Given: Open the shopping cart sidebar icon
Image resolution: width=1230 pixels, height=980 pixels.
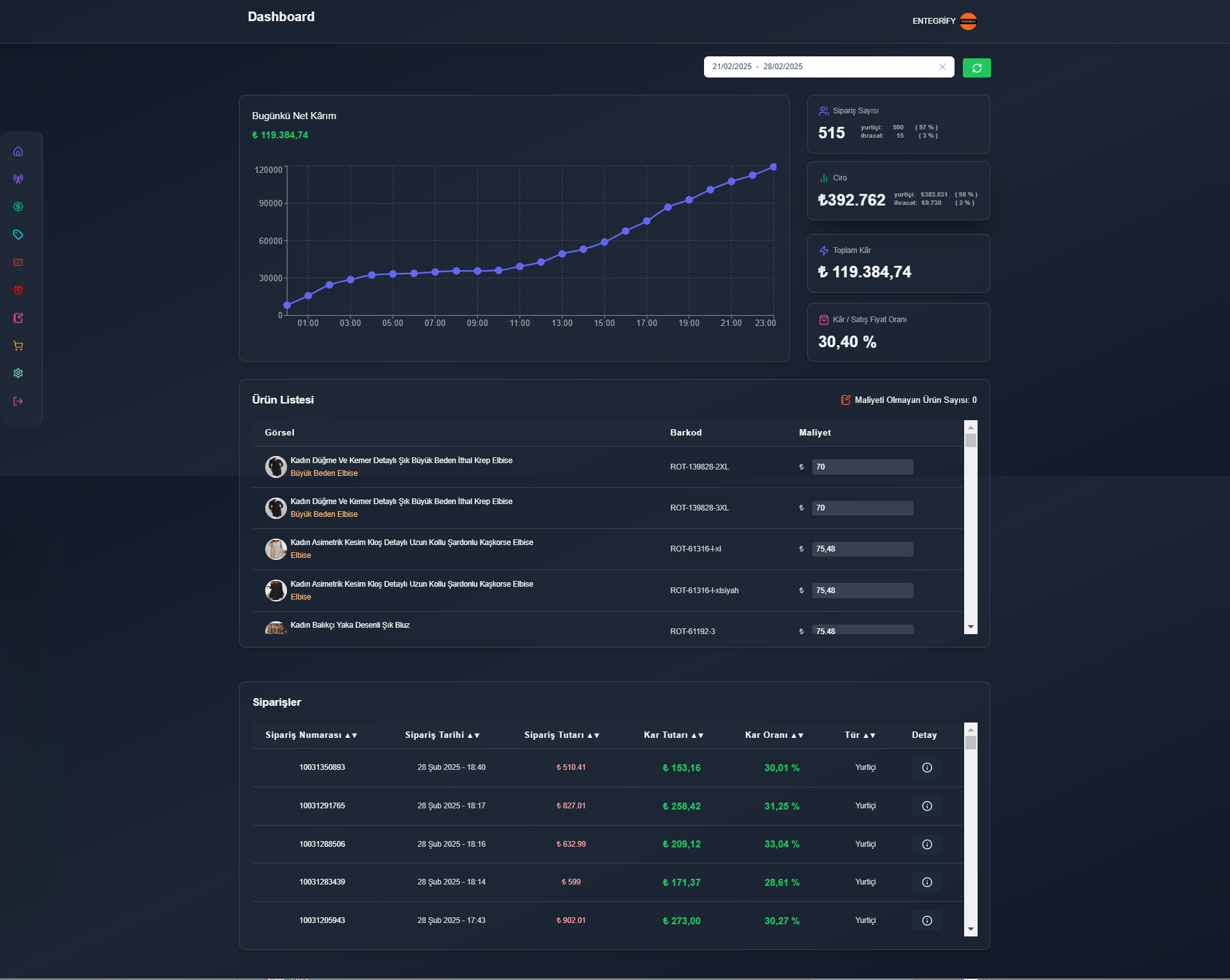Looking at the screenshot, I should [x=18, y=345].
